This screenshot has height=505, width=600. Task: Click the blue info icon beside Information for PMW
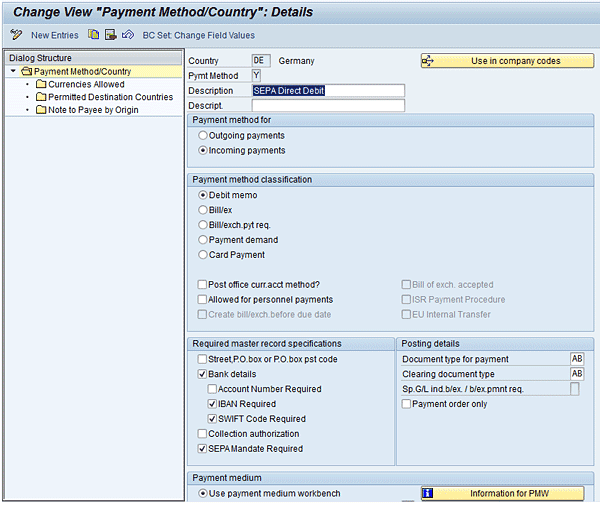(427, 493)
